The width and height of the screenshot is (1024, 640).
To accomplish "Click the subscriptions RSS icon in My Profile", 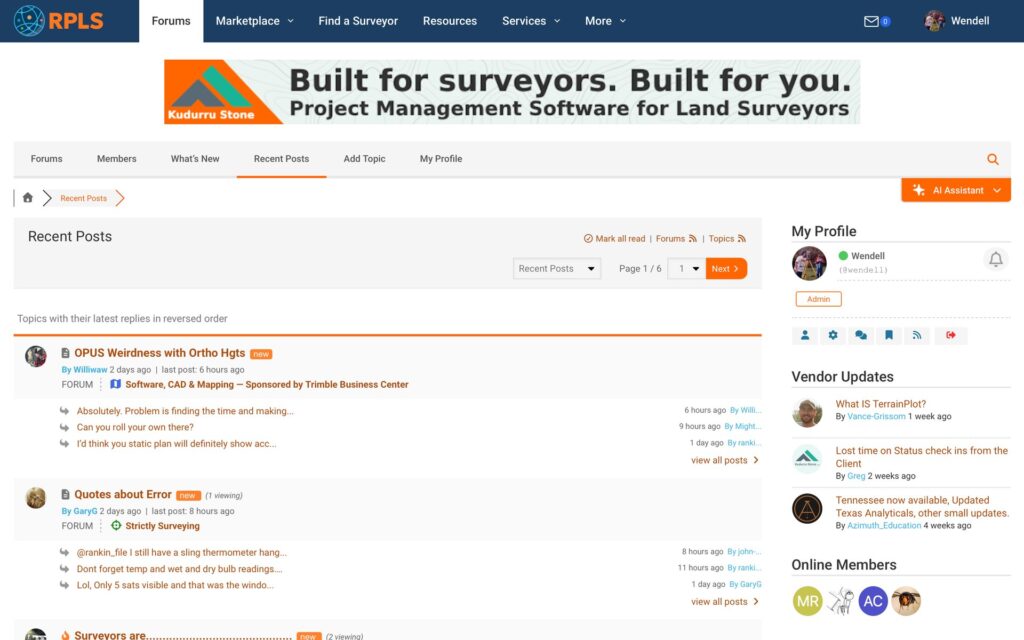I will [917, 336].
